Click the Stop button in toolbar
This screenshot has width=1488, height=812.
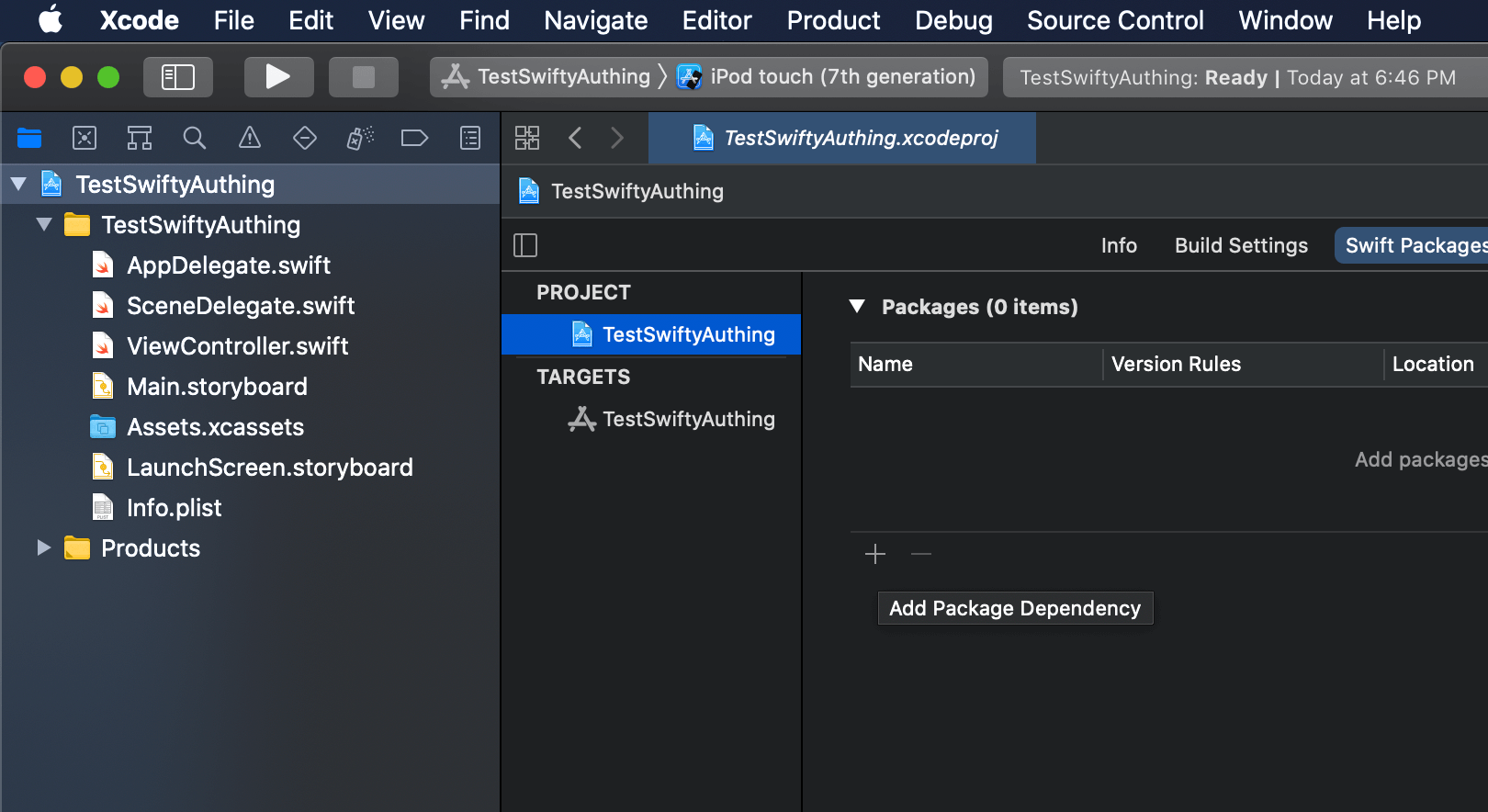point(364,77)
